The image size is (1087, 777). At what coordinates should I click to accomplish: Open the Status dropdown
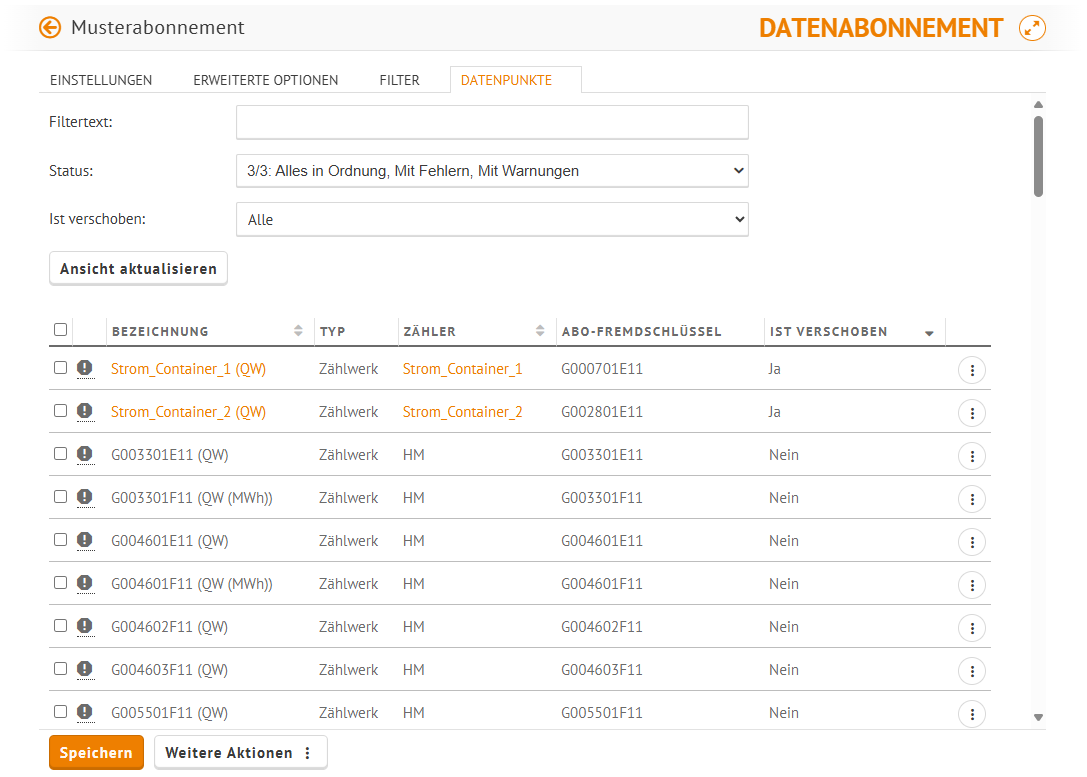click(x=492, y=171)
